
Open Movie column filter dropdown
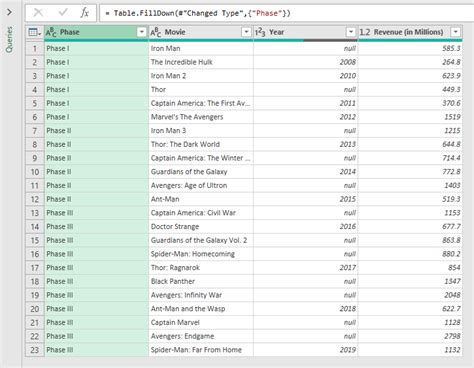tap(246, 32)
